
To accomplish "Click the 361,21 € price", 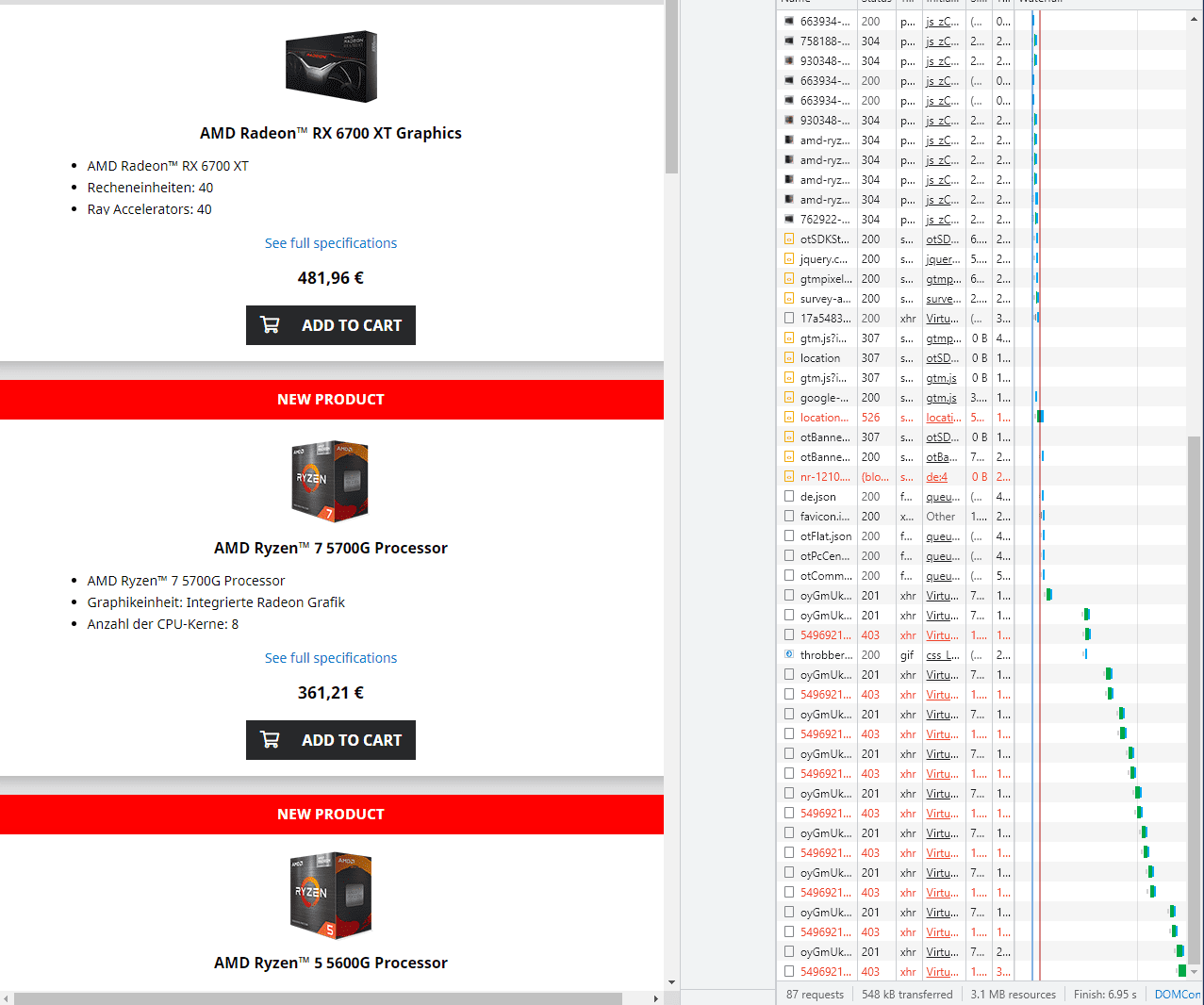I will click(331, 693).
